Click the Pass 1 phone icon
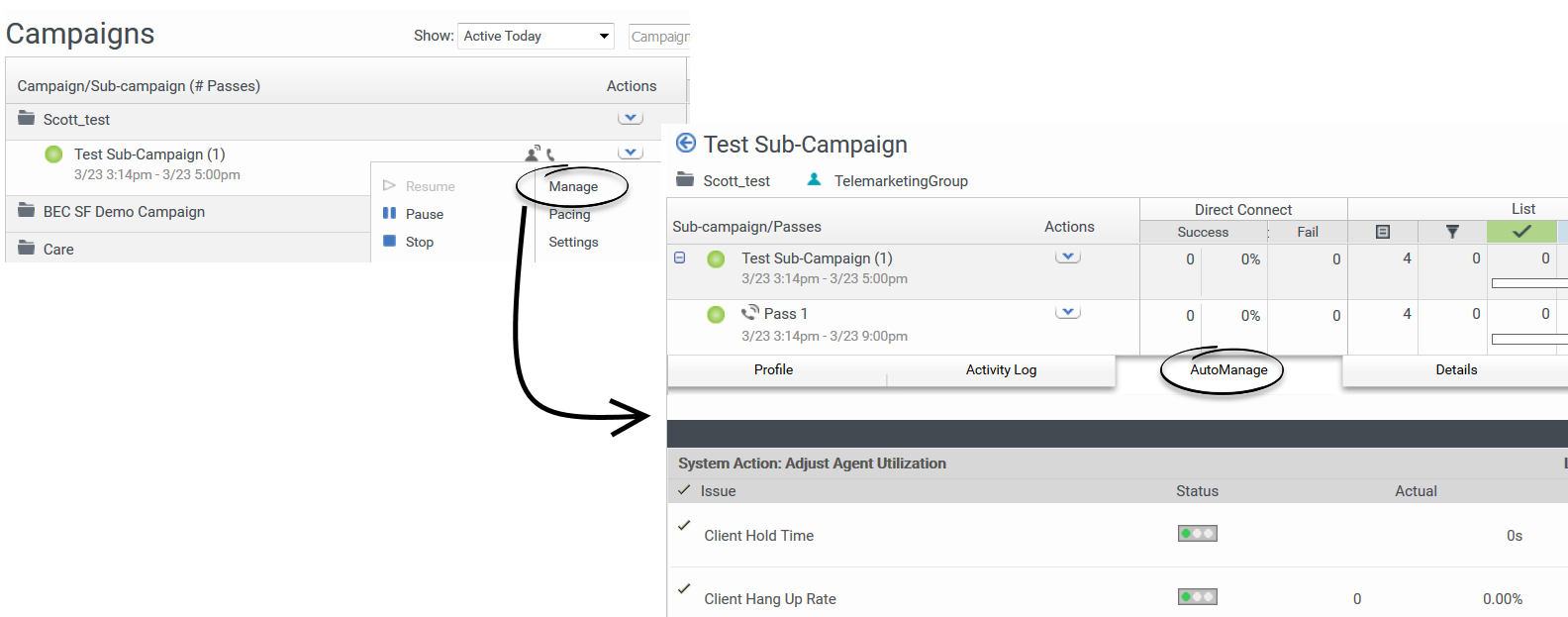 750,313
